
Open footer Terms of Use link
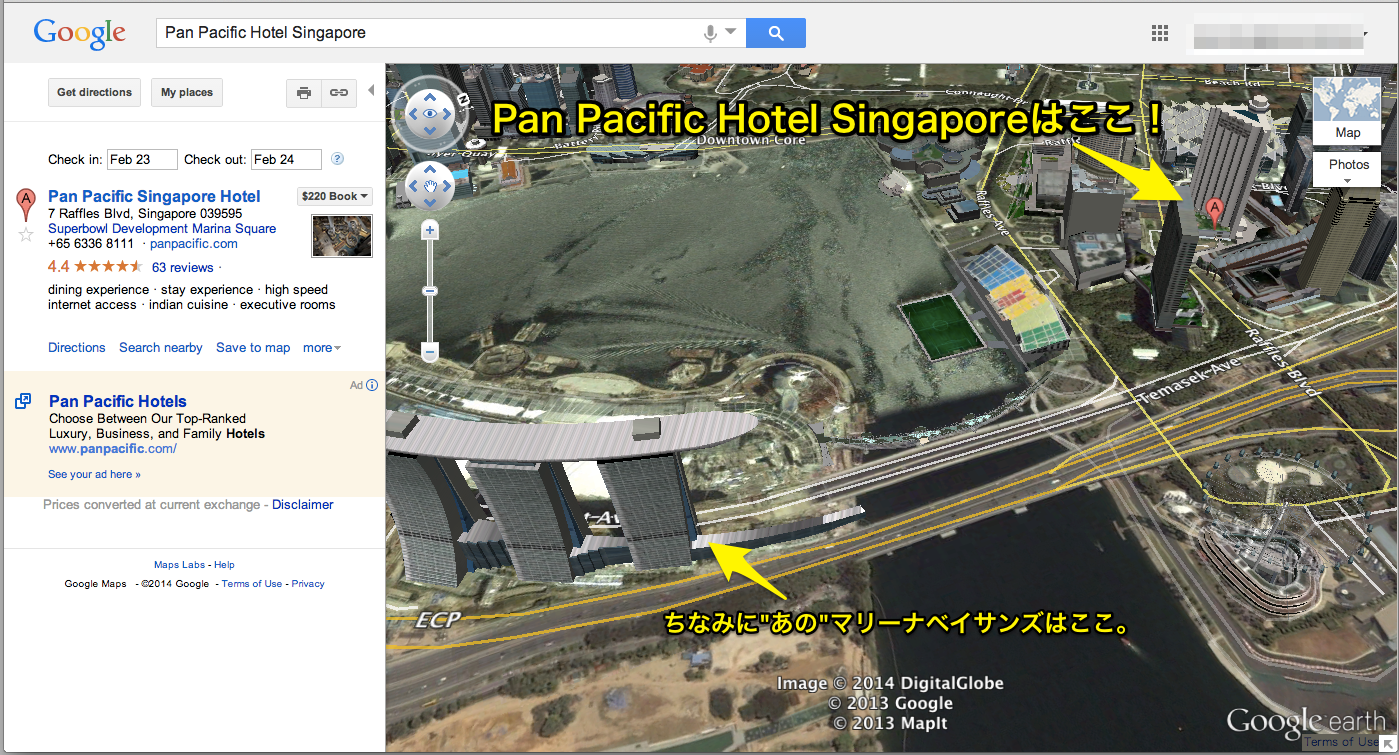(x=252, y=584)
